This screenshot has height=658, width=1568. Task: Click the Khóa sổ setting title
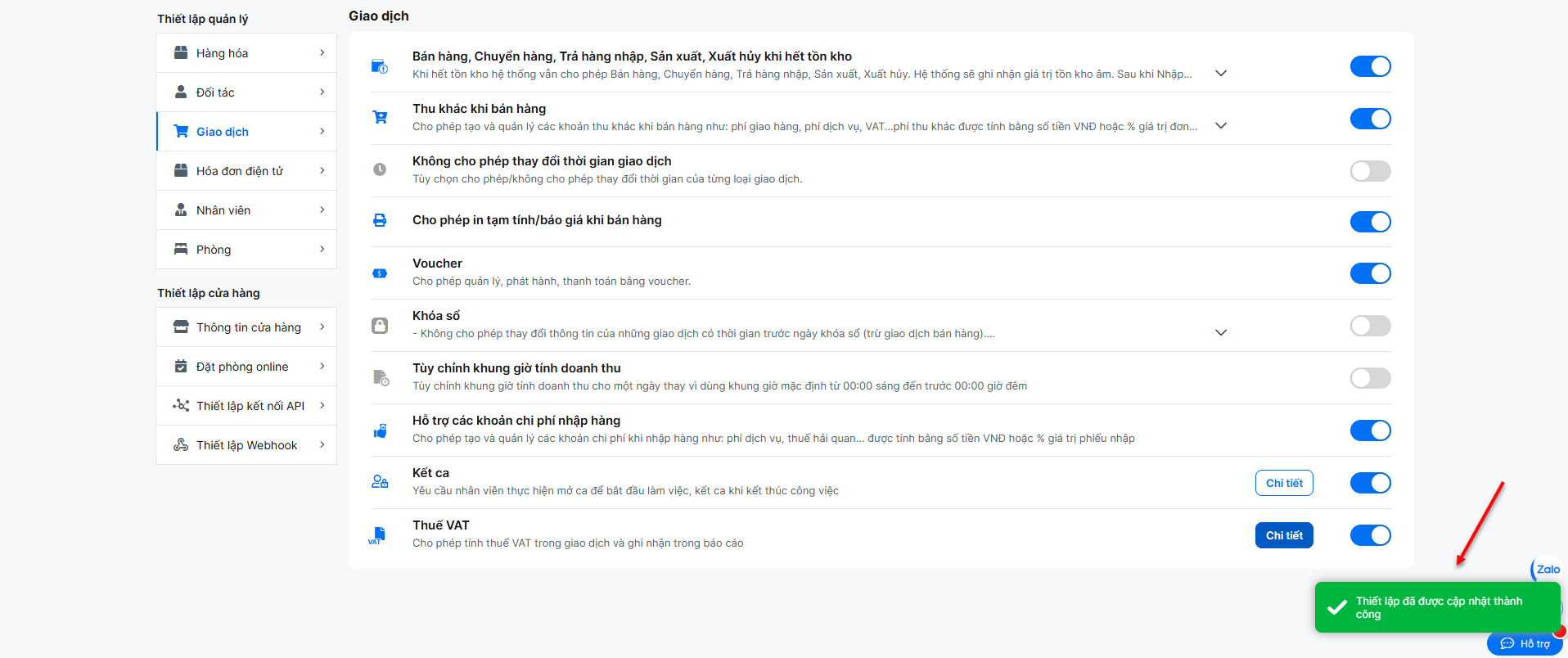[436, 316]
